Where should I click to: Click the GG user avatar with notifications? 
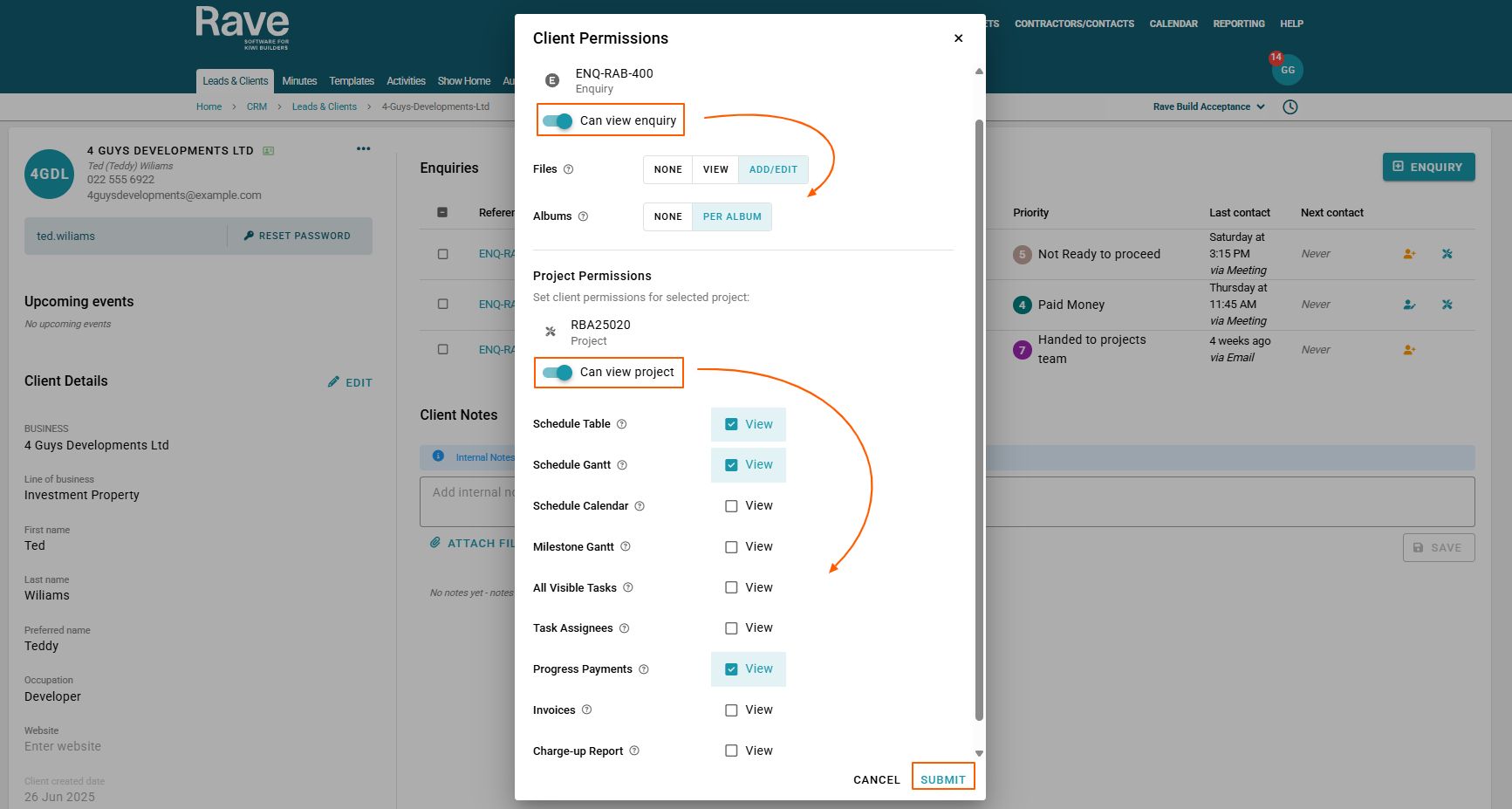(1287, 70)
